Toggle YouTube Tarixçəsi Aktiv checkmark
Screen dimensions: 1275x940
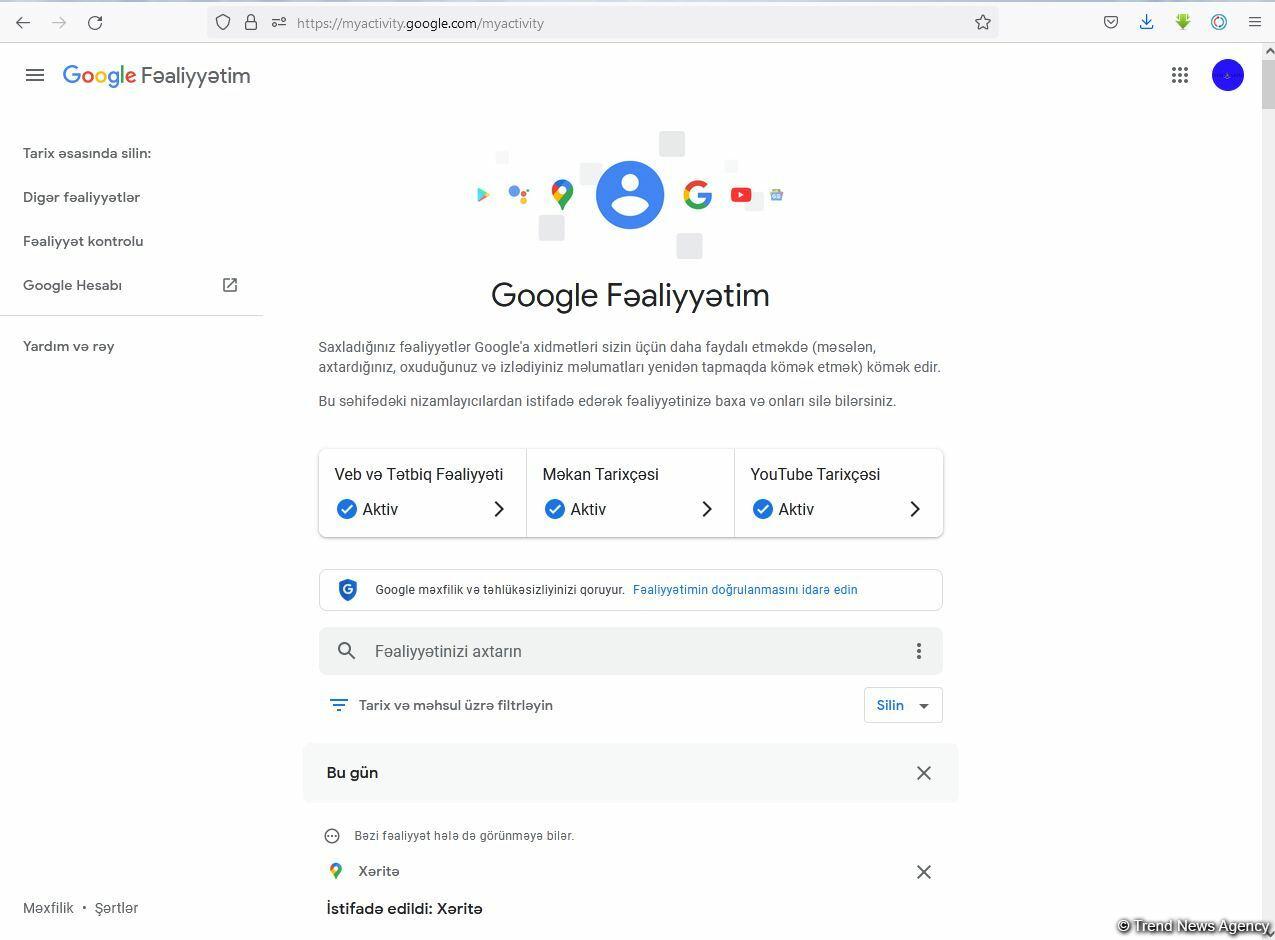pos(763,509)
